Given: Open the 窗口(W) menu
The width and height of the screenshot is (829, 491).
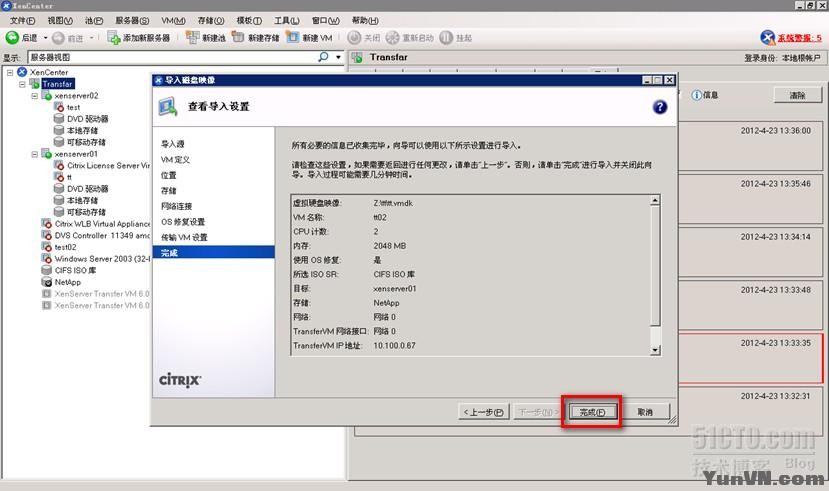Looking at the screenshot, I should [325, 21].
